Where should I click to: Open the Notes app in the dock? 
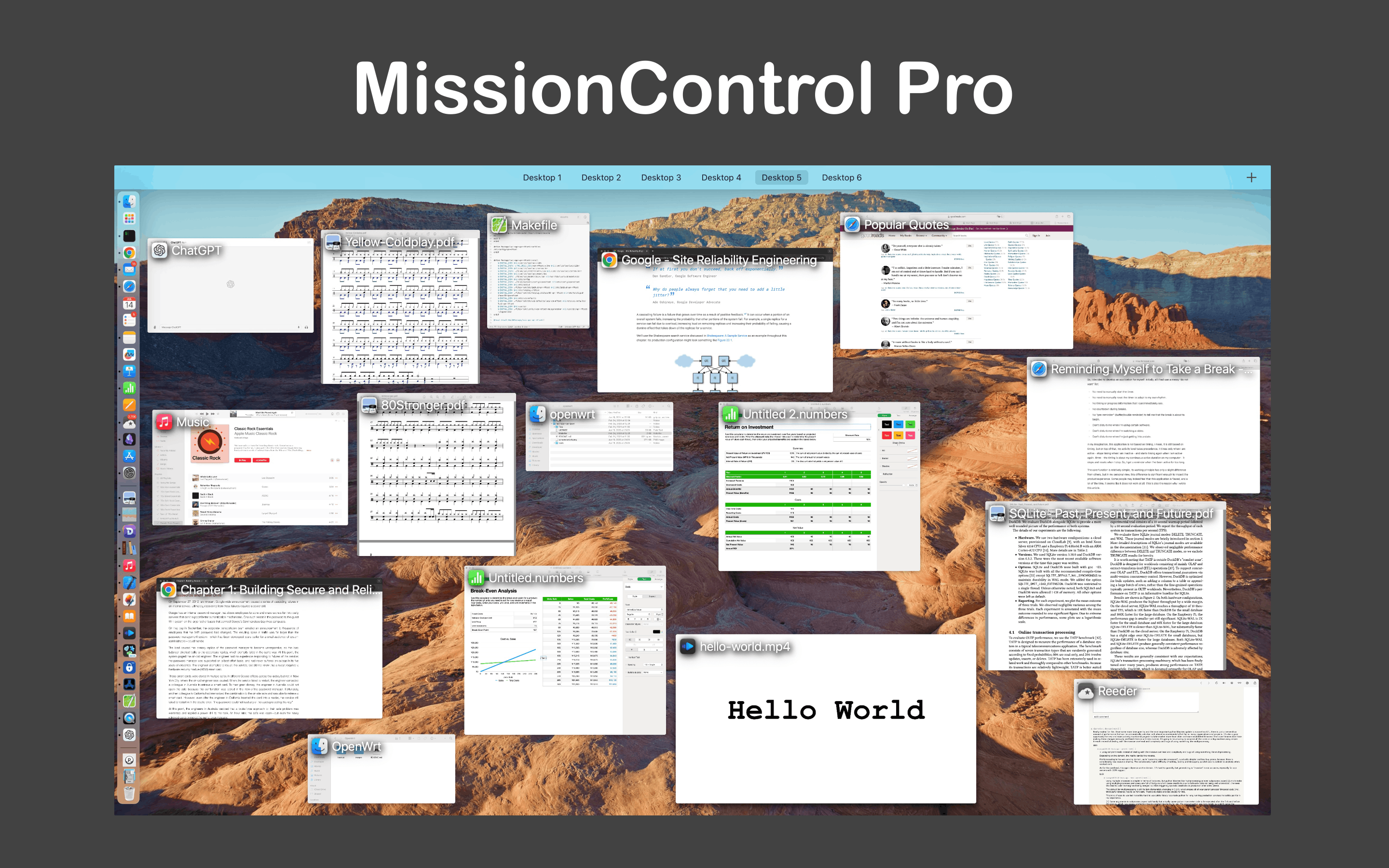coord(129,337)
